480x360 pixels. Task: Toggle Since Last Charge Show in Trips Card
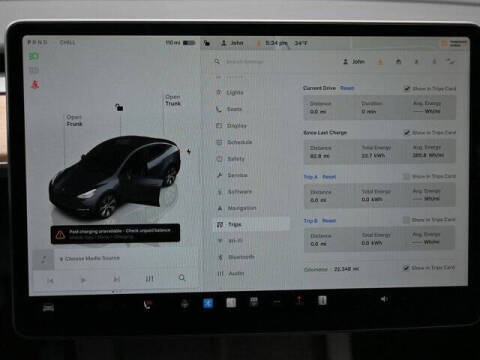coord(407,132)
